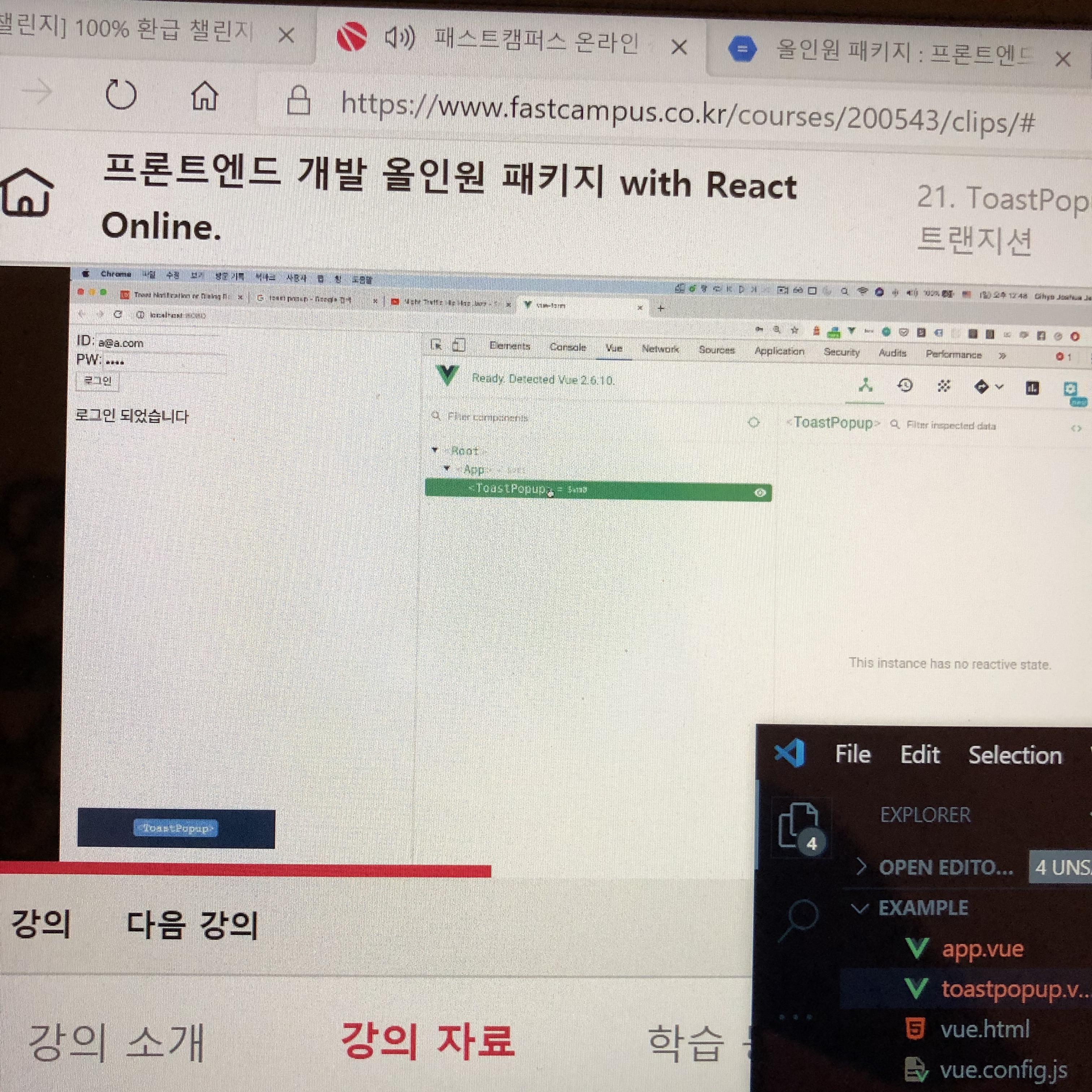This screenshot has height=1092, width=1092.
Task: Click the red error count indicator
Action: [1064, 357]
